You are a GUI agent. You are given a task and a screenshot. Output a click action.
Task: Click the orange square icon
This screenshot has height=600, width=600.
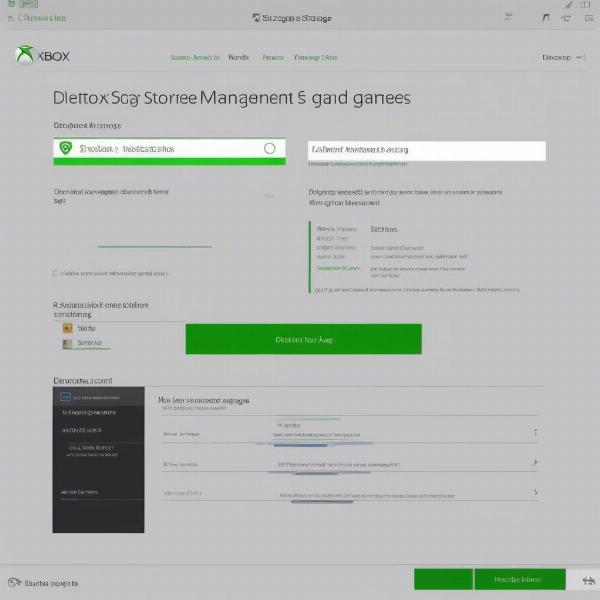click(x=67, y=328)
